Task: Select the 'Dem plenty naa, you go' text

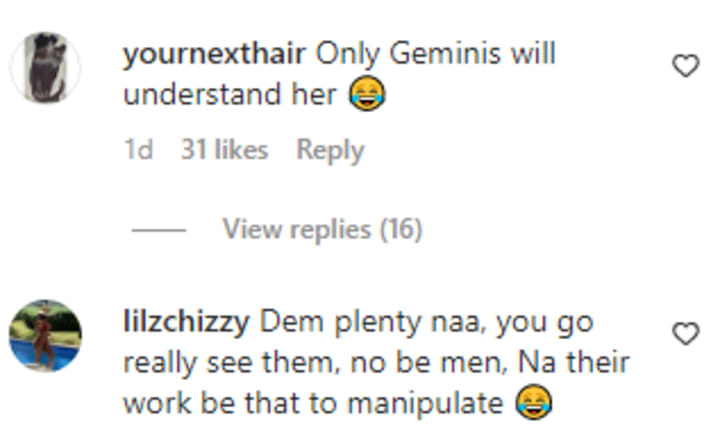Action: click(427, 323)
